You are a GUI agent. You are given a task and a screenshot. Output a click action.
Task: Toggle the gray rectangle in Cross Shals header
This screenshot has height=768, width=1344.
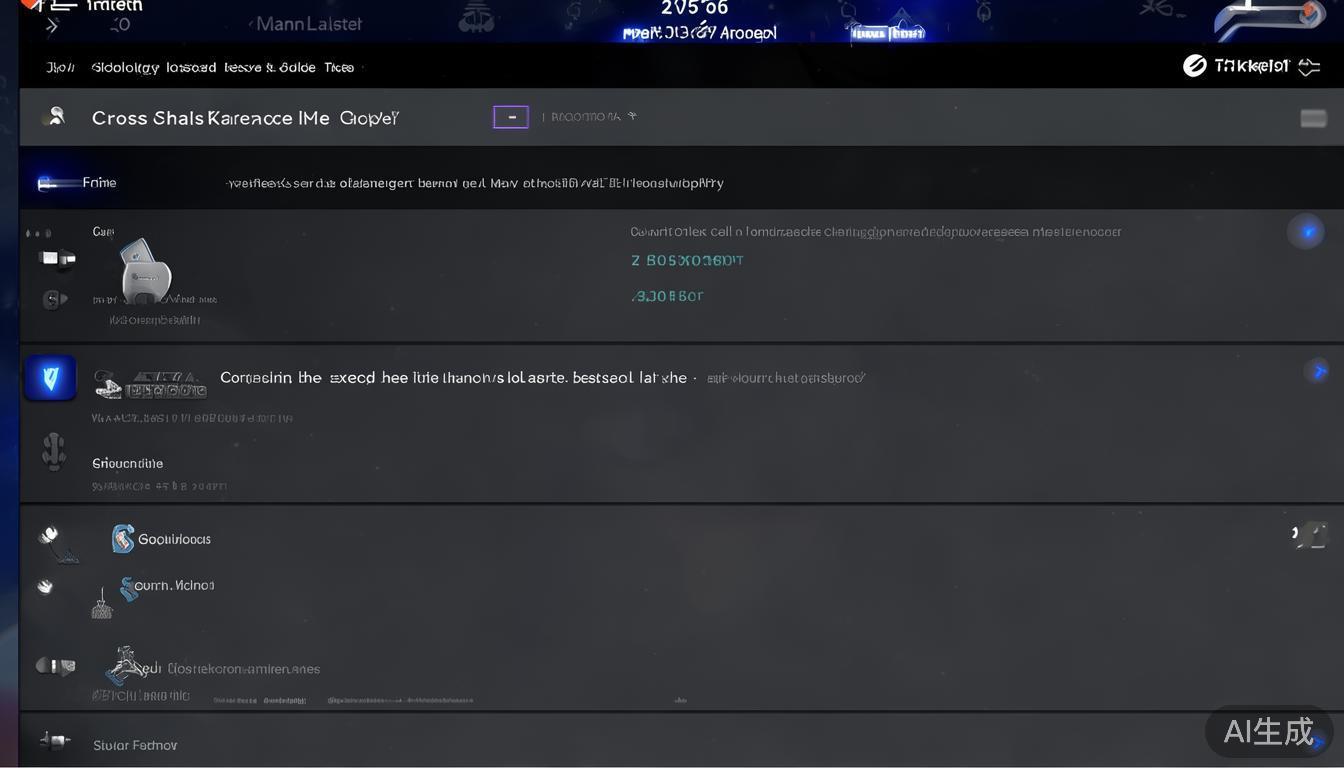tap(1313, 119)
